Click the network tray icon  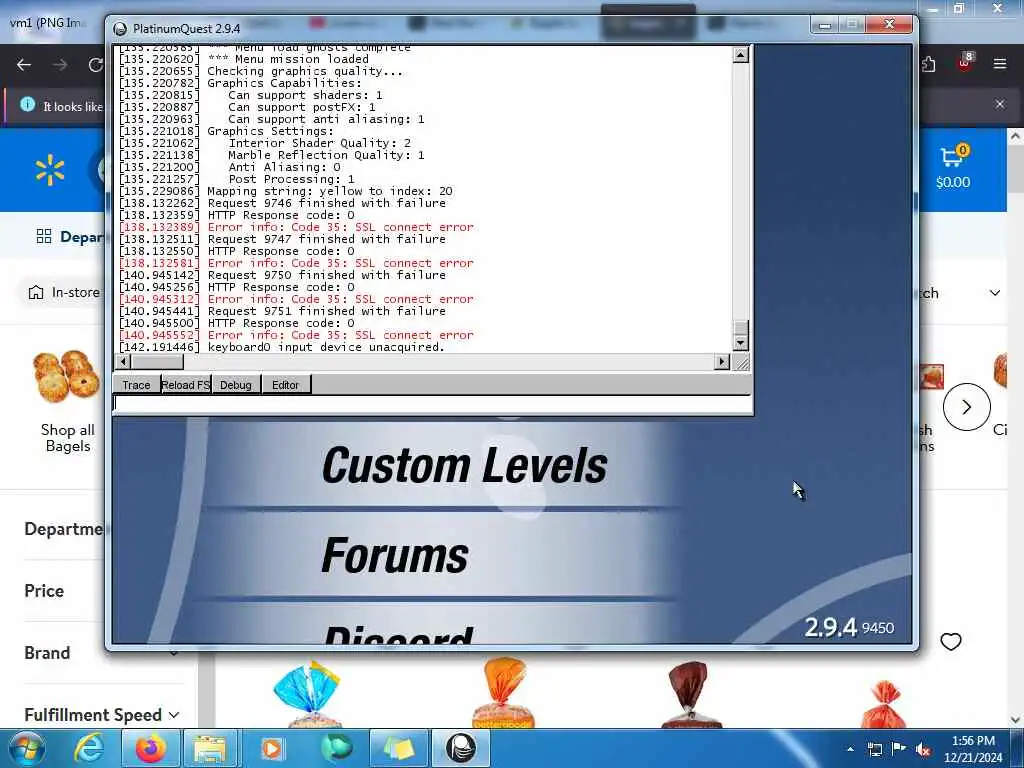(x=874, y=749)
